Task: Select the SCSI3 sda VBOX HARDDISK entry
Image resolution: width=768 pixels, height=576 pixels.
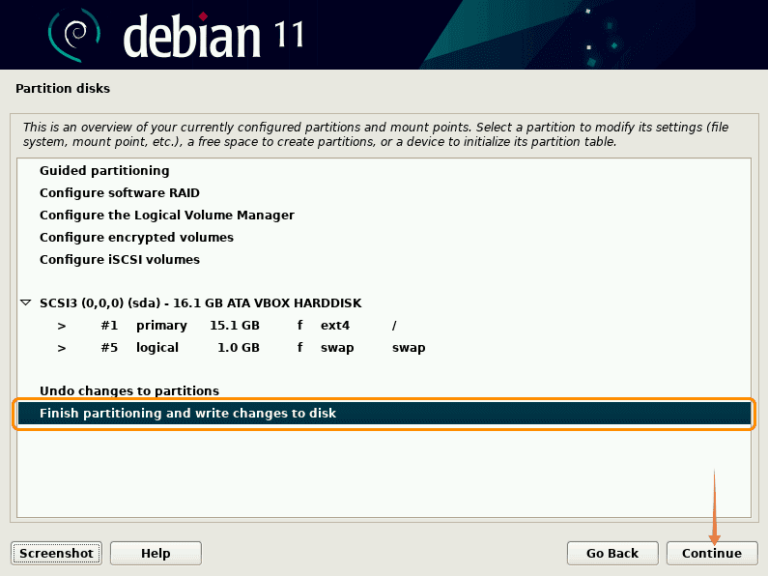Action: click(200, 303)
